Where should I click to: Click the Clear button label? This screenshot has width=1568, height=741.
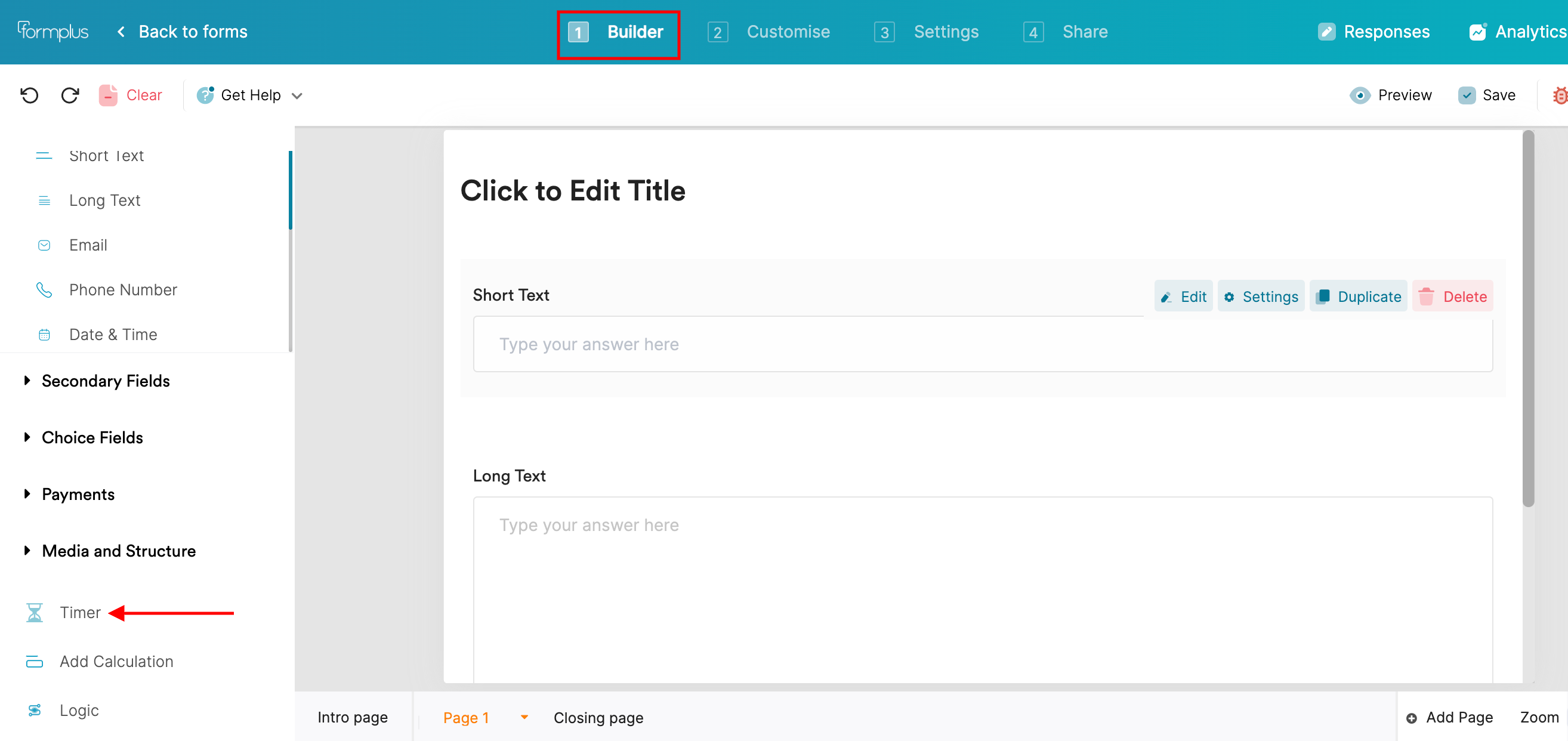coord(144,95)
